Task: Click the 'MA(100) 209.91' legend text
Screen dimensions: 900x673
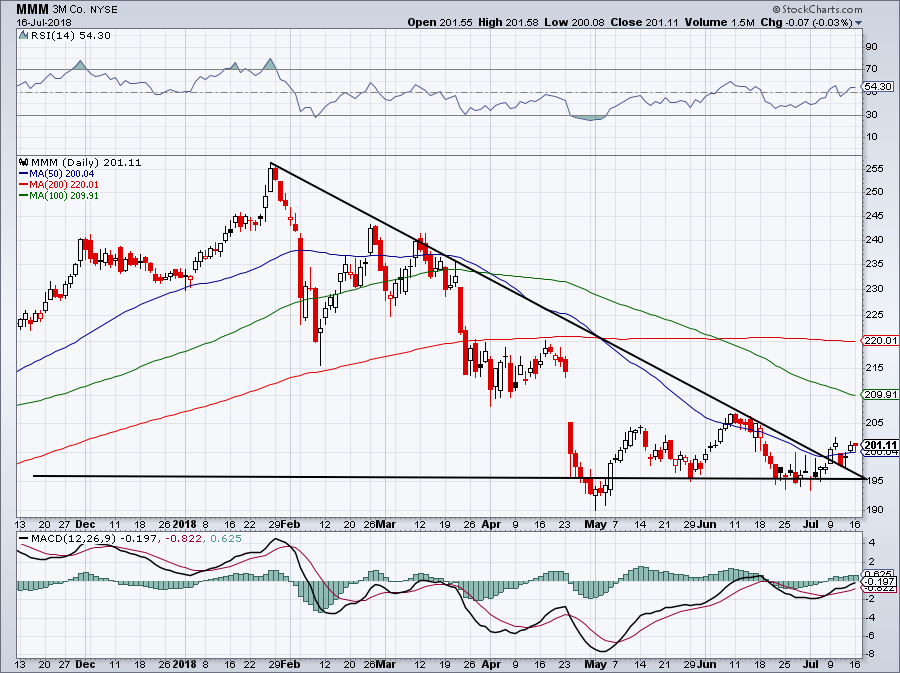Action: pos(64,196)
